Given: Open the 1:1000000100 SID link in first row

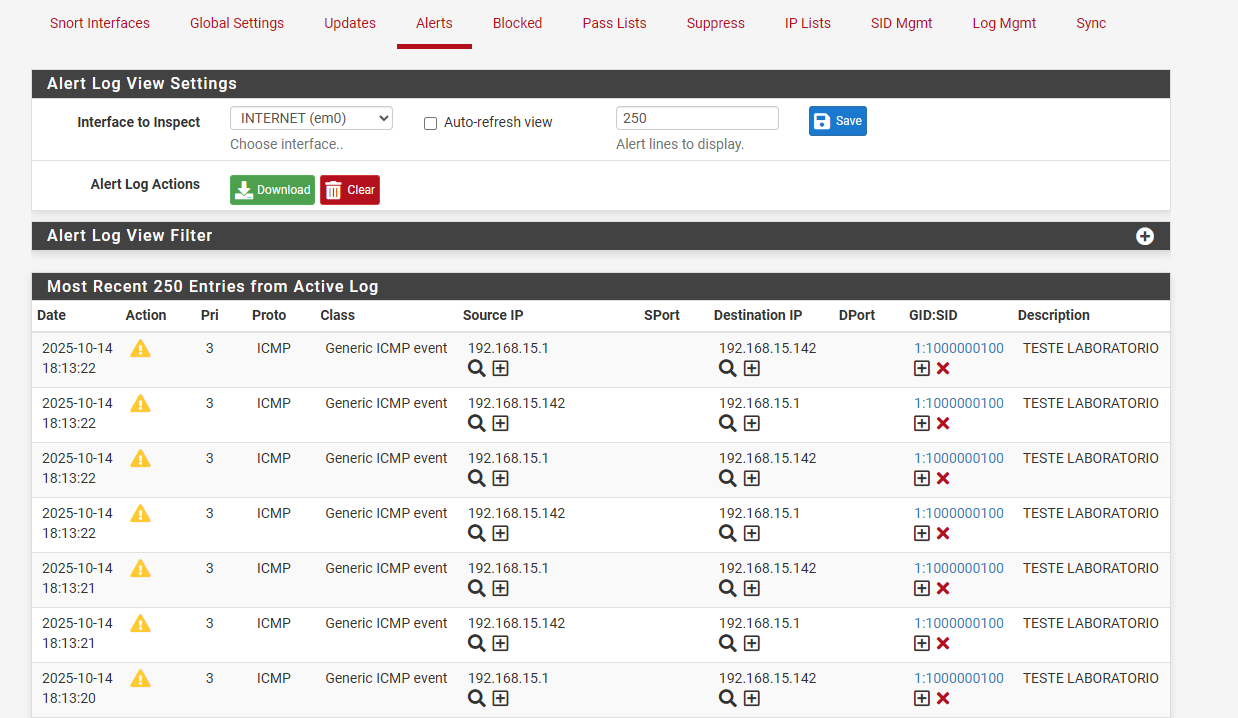Looking at the screenshot, I should coord(959,349).
